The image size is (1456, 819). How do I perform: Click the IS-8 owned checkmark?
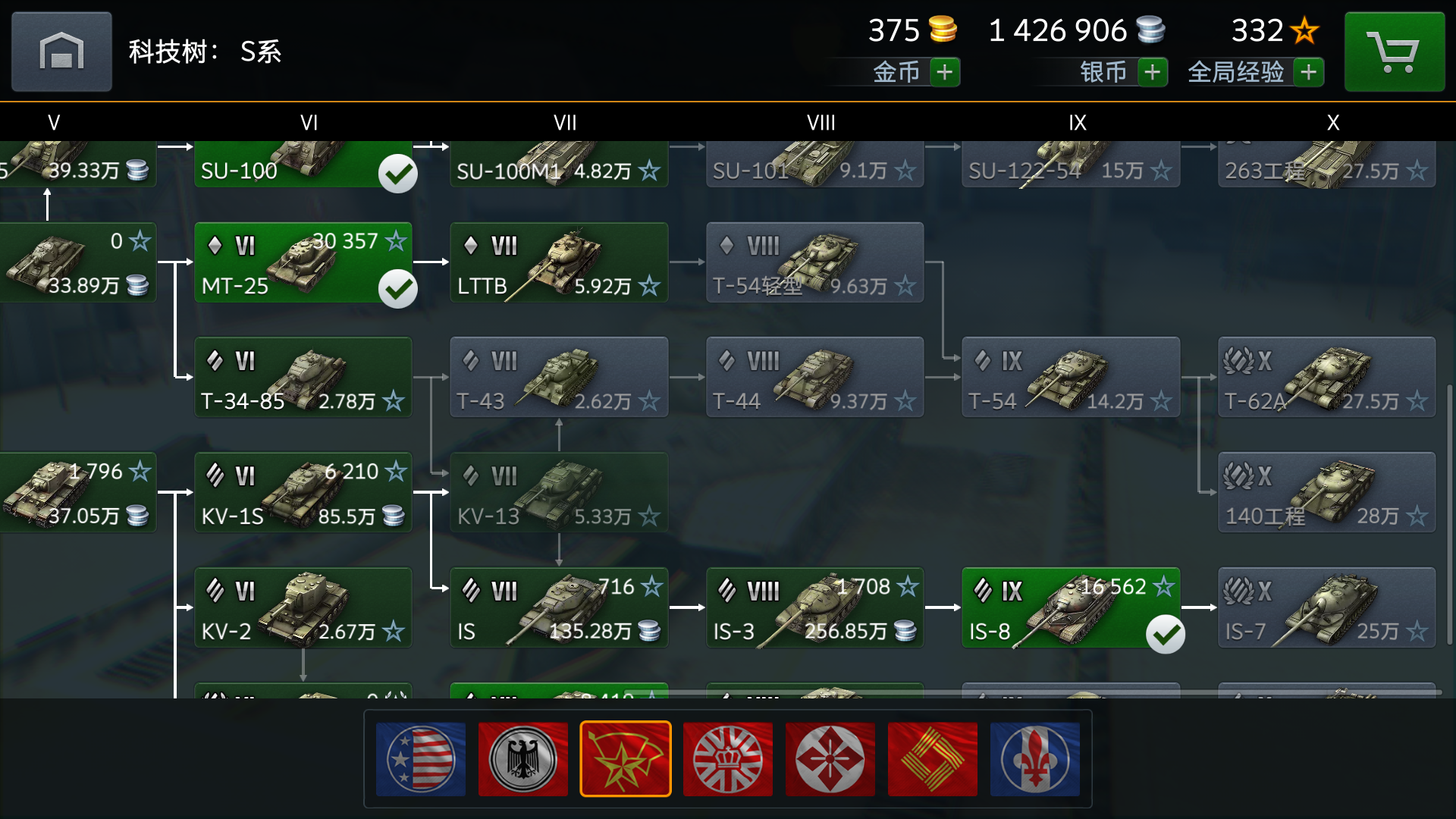click(x=1166, y=634)
